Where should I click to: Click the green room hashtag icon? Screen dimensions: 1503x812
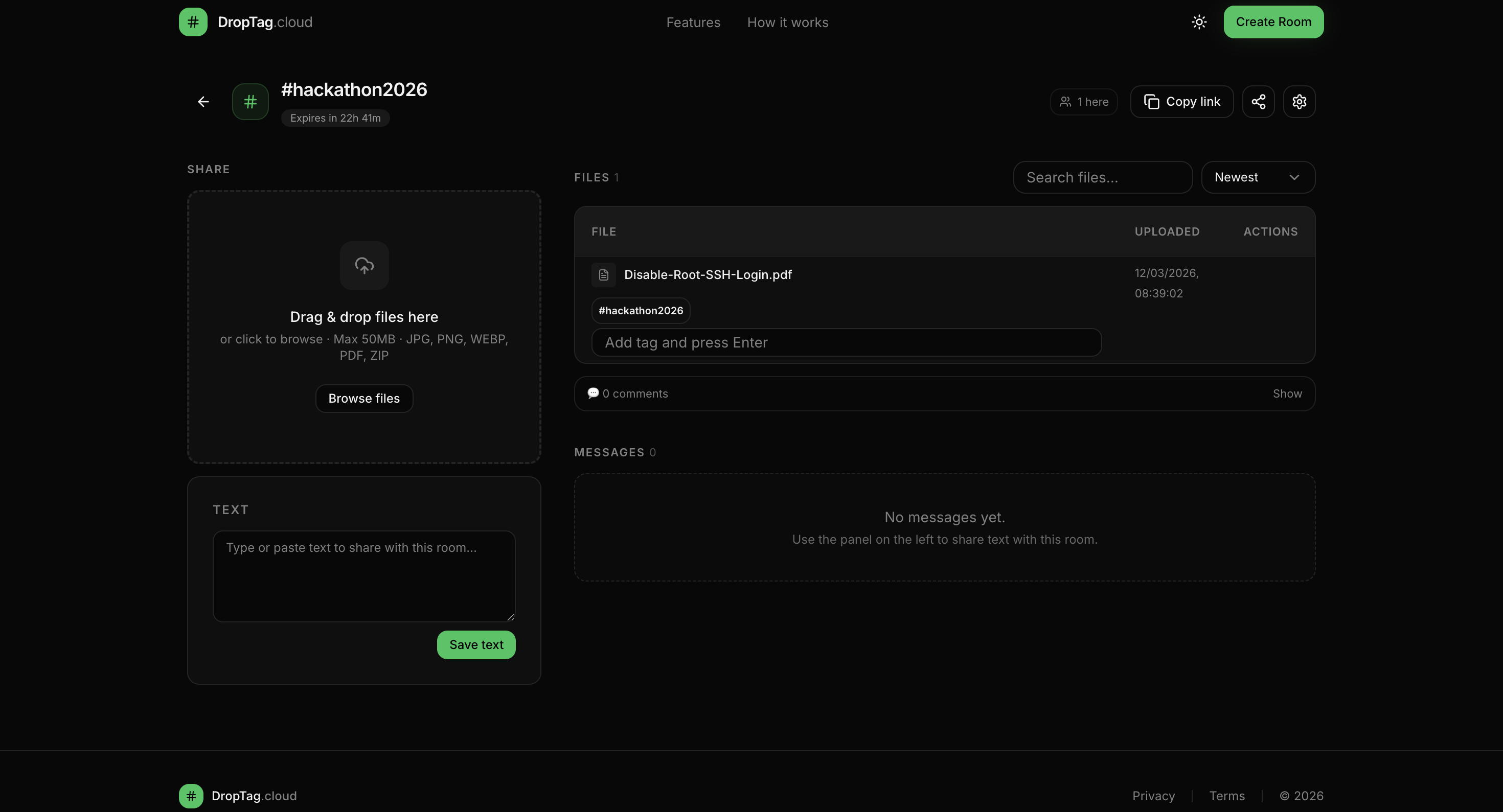[x=250, y=102]
